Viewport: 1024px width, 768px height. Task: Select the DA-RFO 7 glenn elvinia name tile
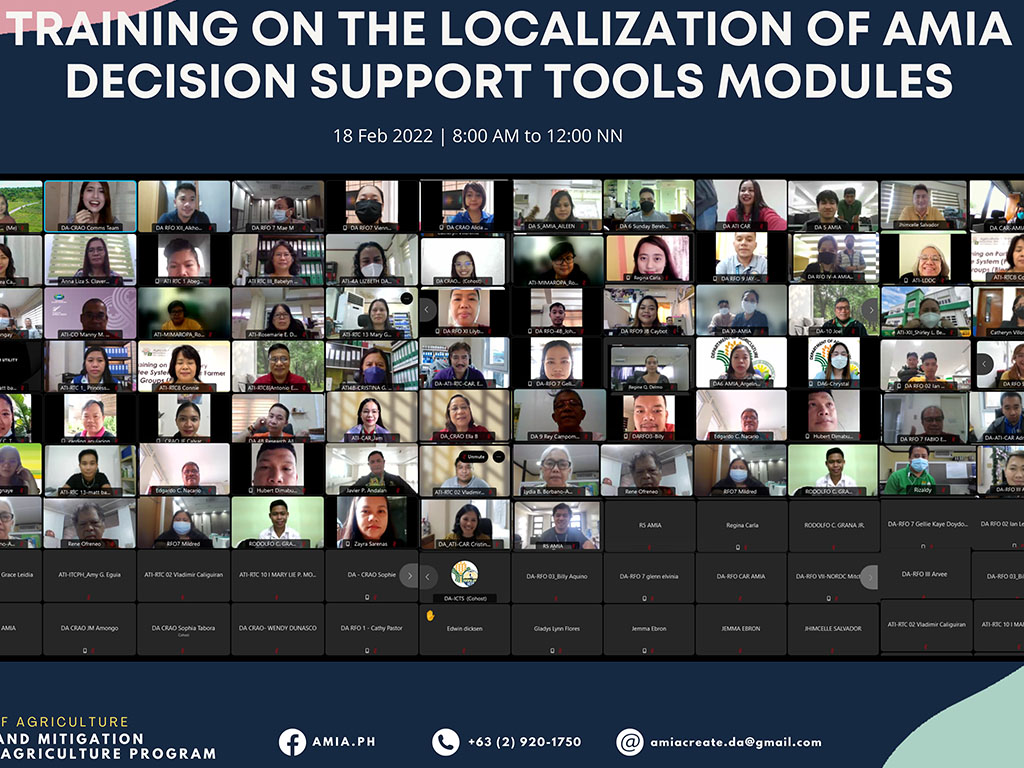(x=648, y=577)
